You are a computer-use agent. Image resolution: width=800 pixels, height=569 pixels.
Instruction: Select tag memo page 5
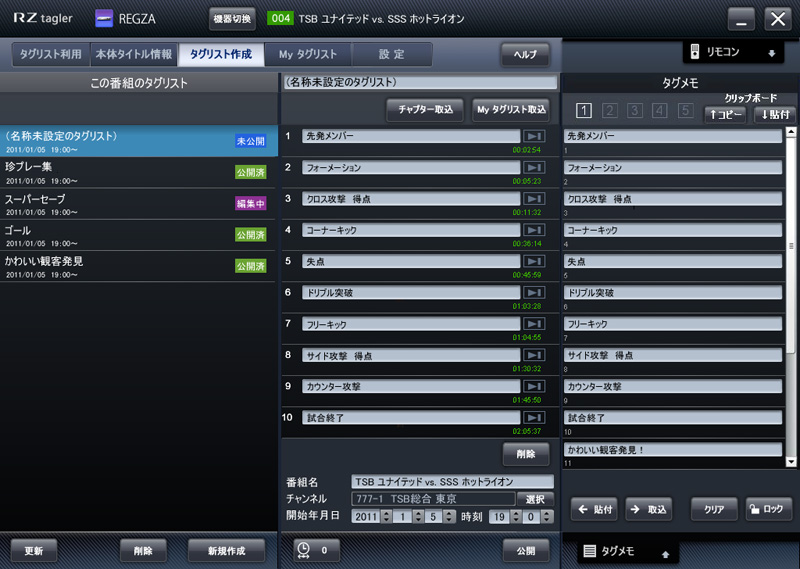pos(685,110)
